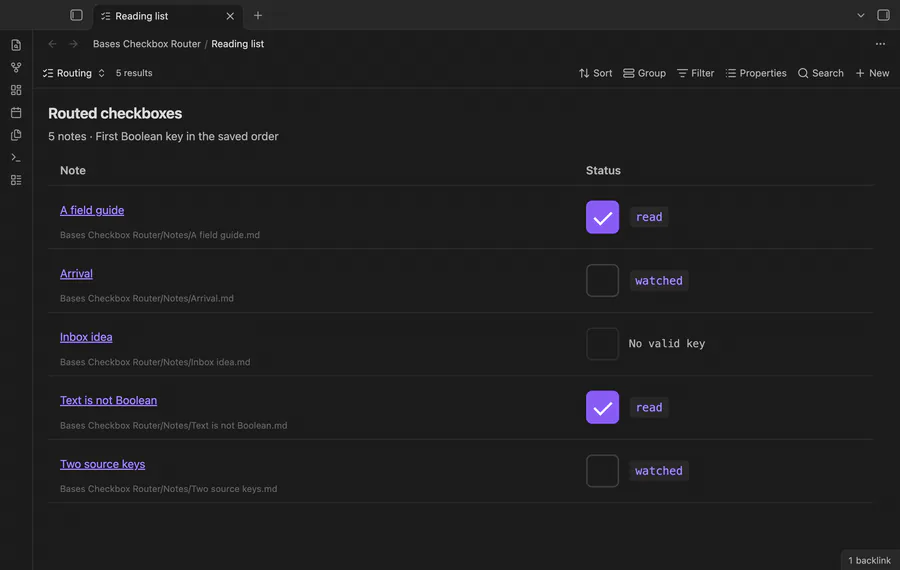Open Search in the base toolbar

[821, 73]
